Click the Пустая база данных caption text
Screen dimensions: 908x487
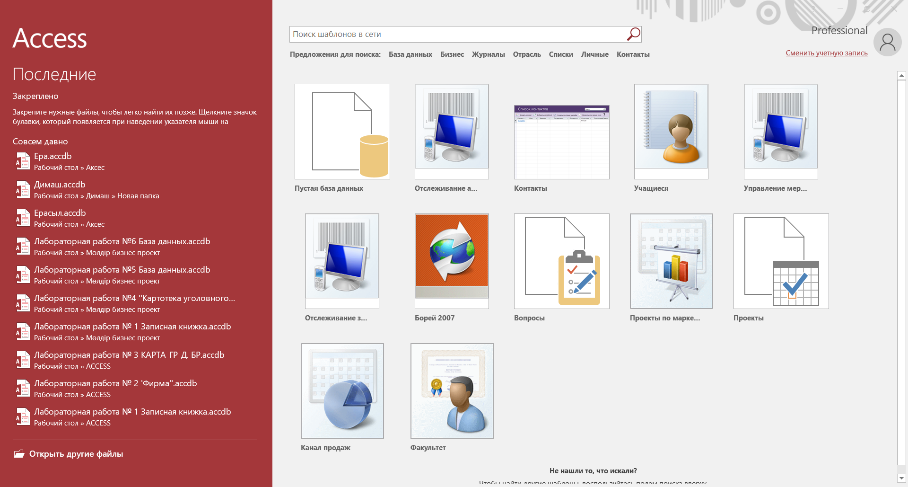tap(329, 188)
